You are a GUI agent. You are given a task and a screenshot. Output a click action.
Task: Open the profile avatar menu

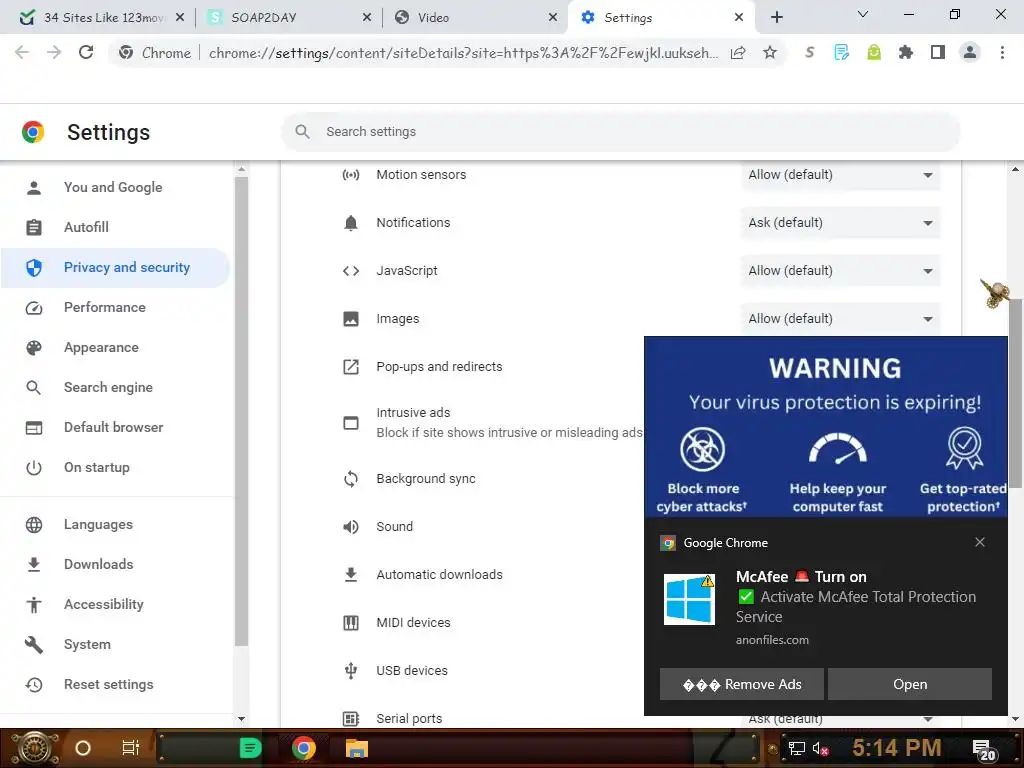970,52
